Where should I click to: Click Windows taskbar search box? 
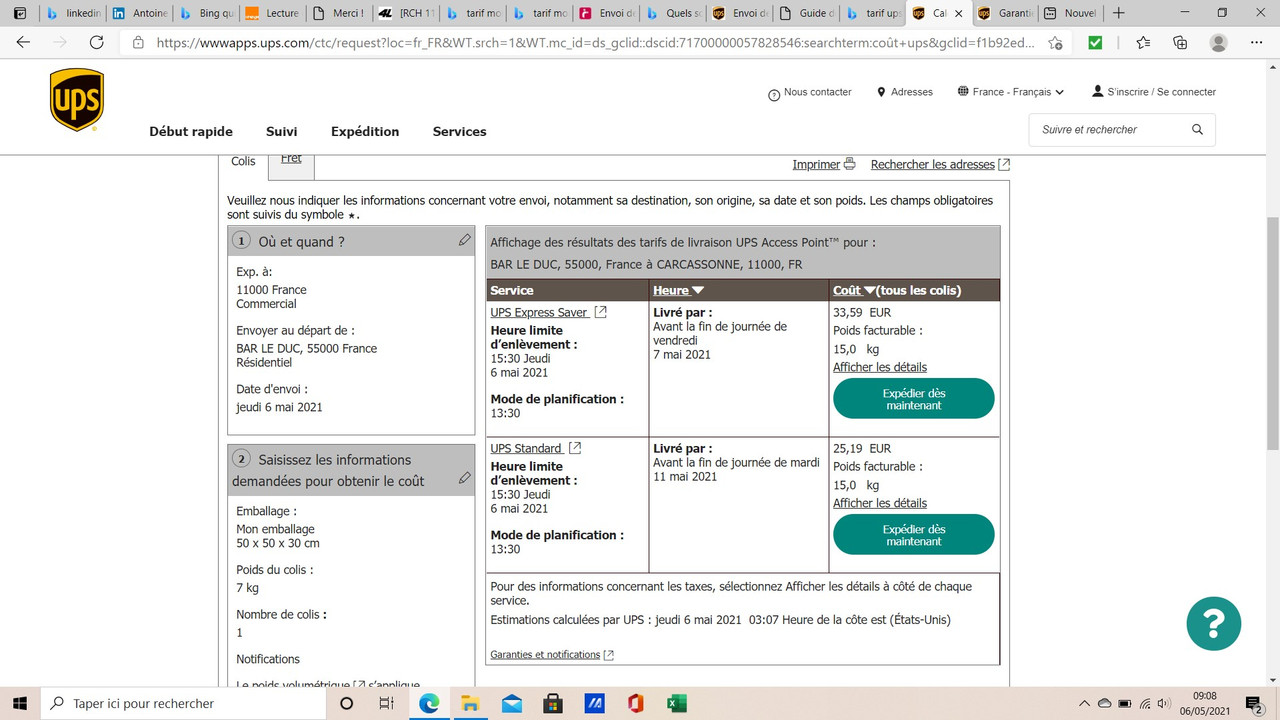[x=184, y=703]
